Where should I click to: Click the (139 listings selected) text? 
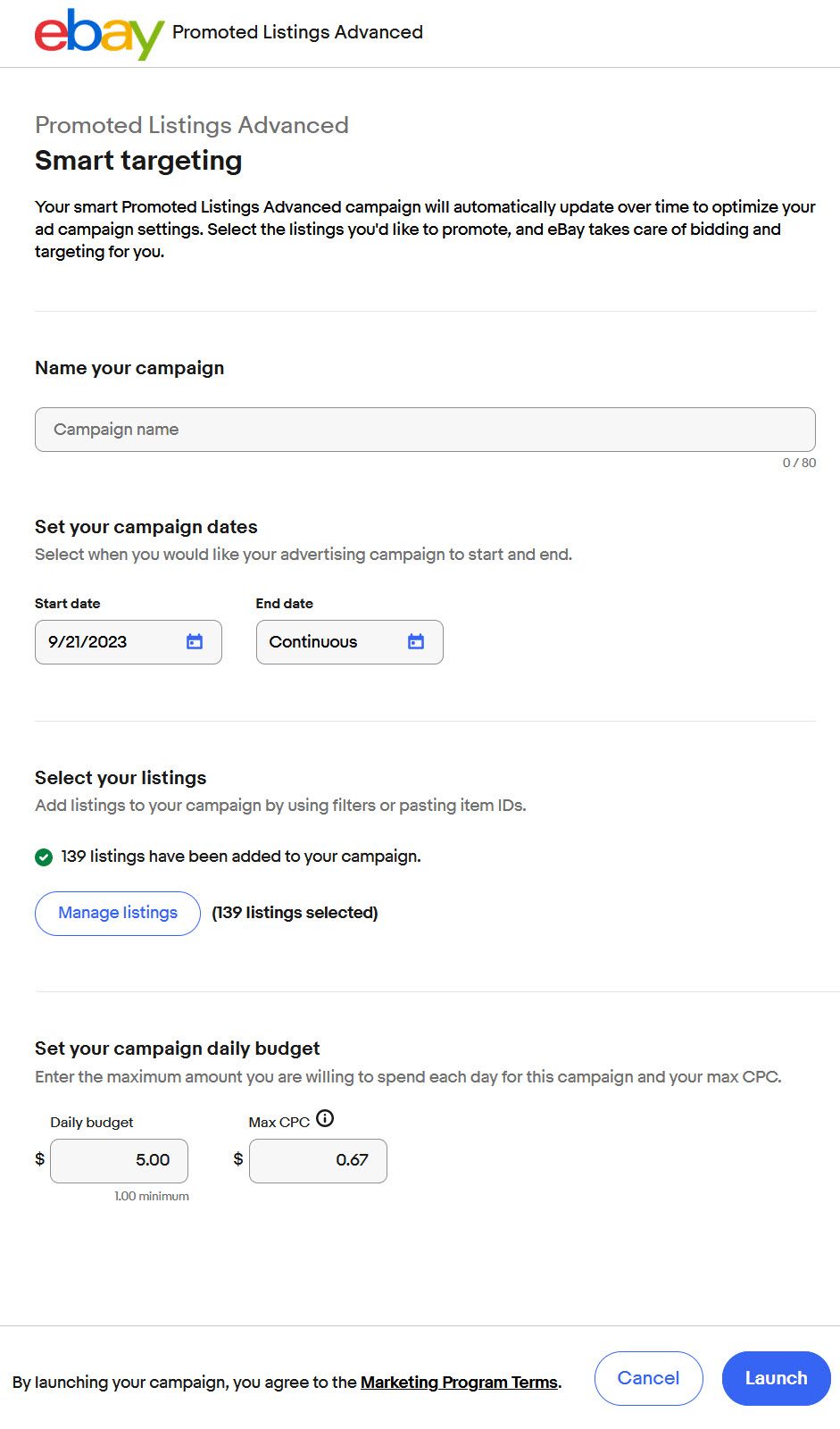295,913
